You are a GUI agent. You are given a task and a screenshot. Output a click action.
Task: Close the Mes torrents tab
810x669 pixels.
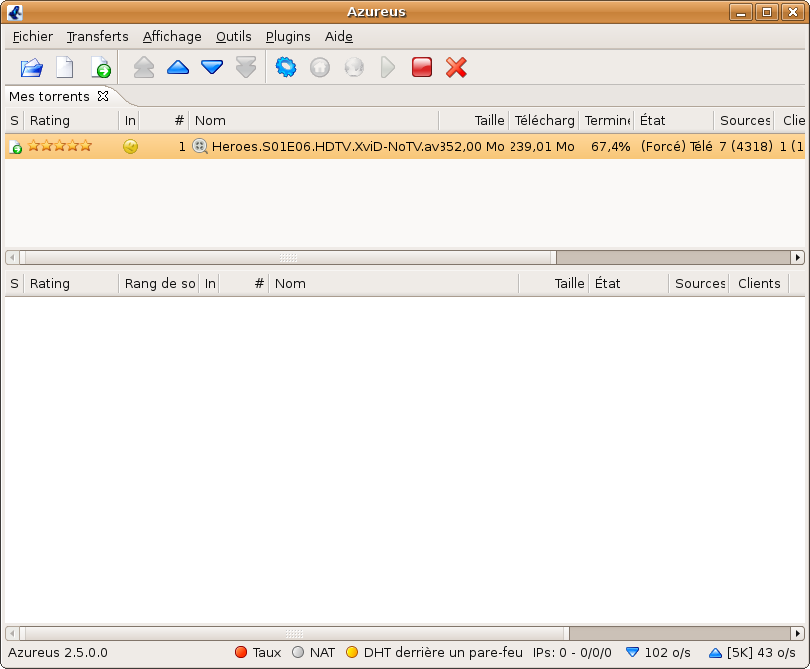pos(103,96)
